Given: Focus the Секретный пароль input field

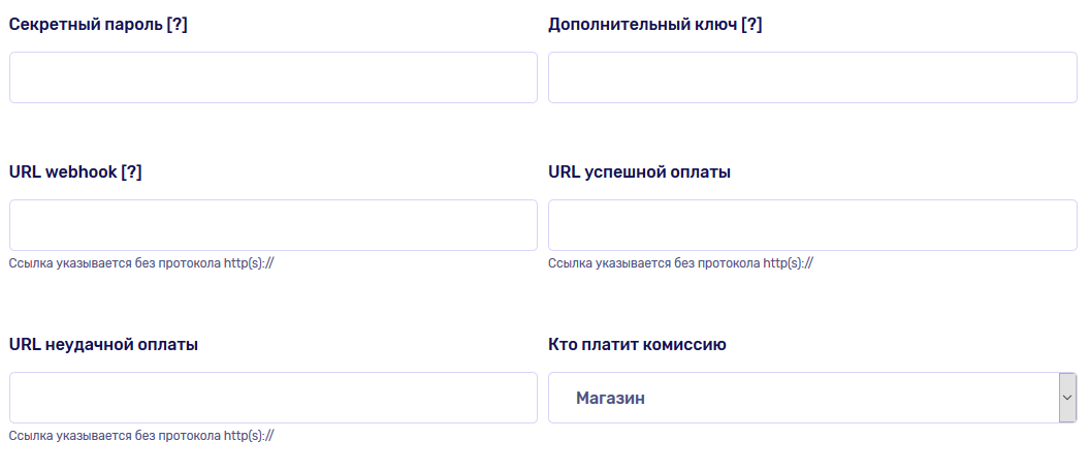Looking at the screenshot, I should (273, 78).
